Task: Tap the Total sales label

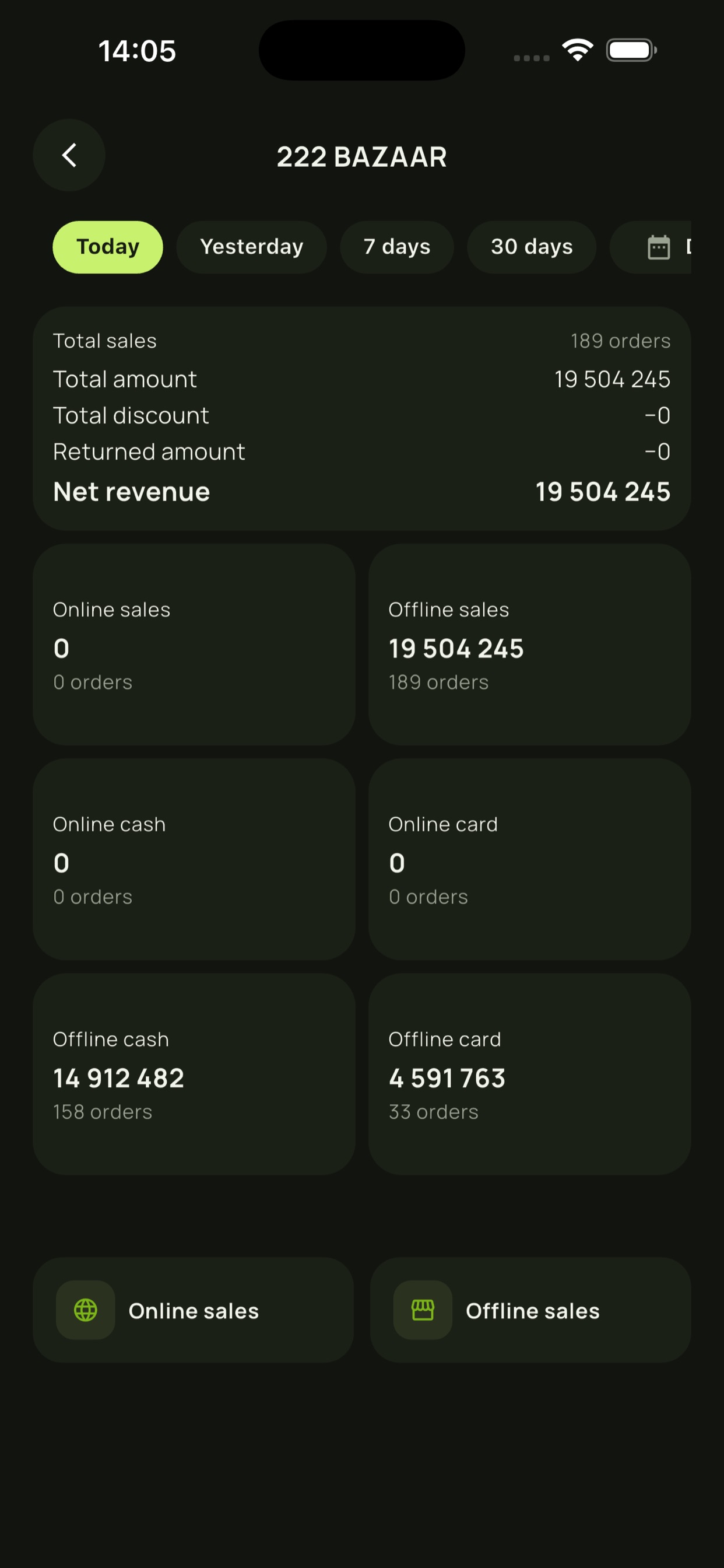Action: tap(105, 341)
